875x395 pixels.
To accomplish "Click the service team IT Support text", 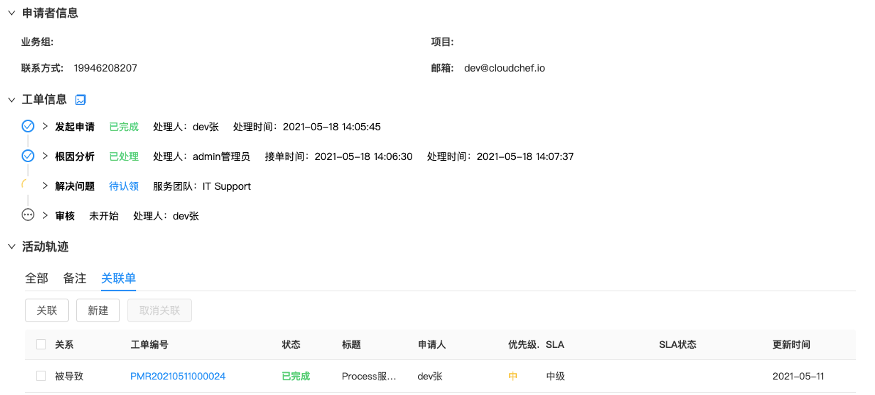I will point(227,186).
